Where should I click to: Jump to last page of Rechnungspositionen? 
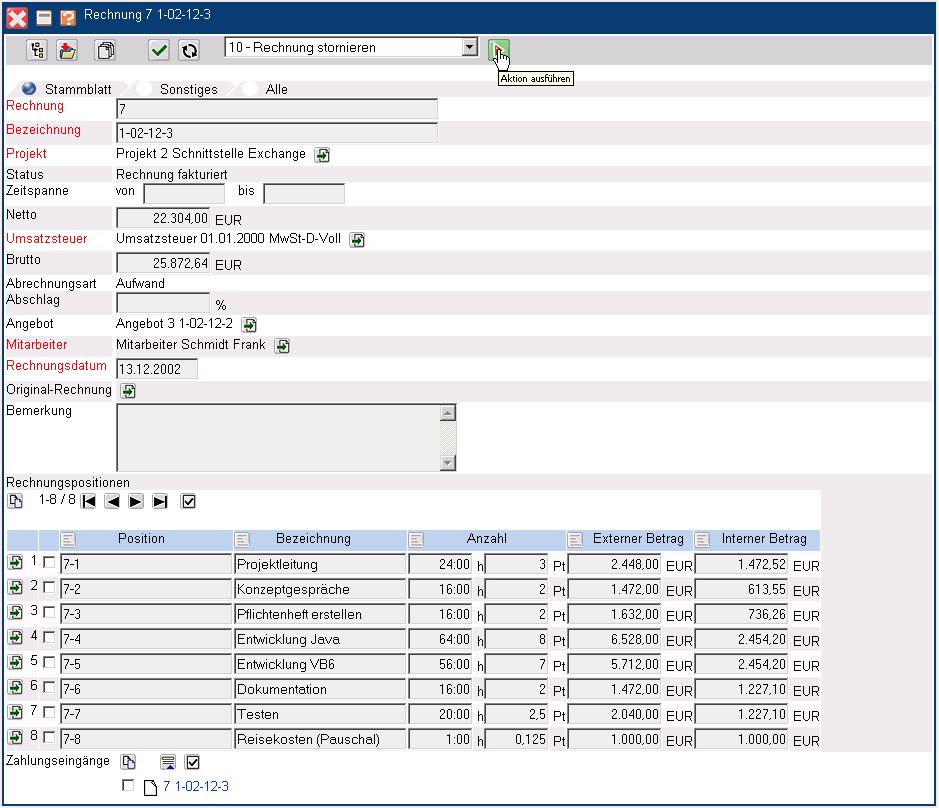[160, 501]
